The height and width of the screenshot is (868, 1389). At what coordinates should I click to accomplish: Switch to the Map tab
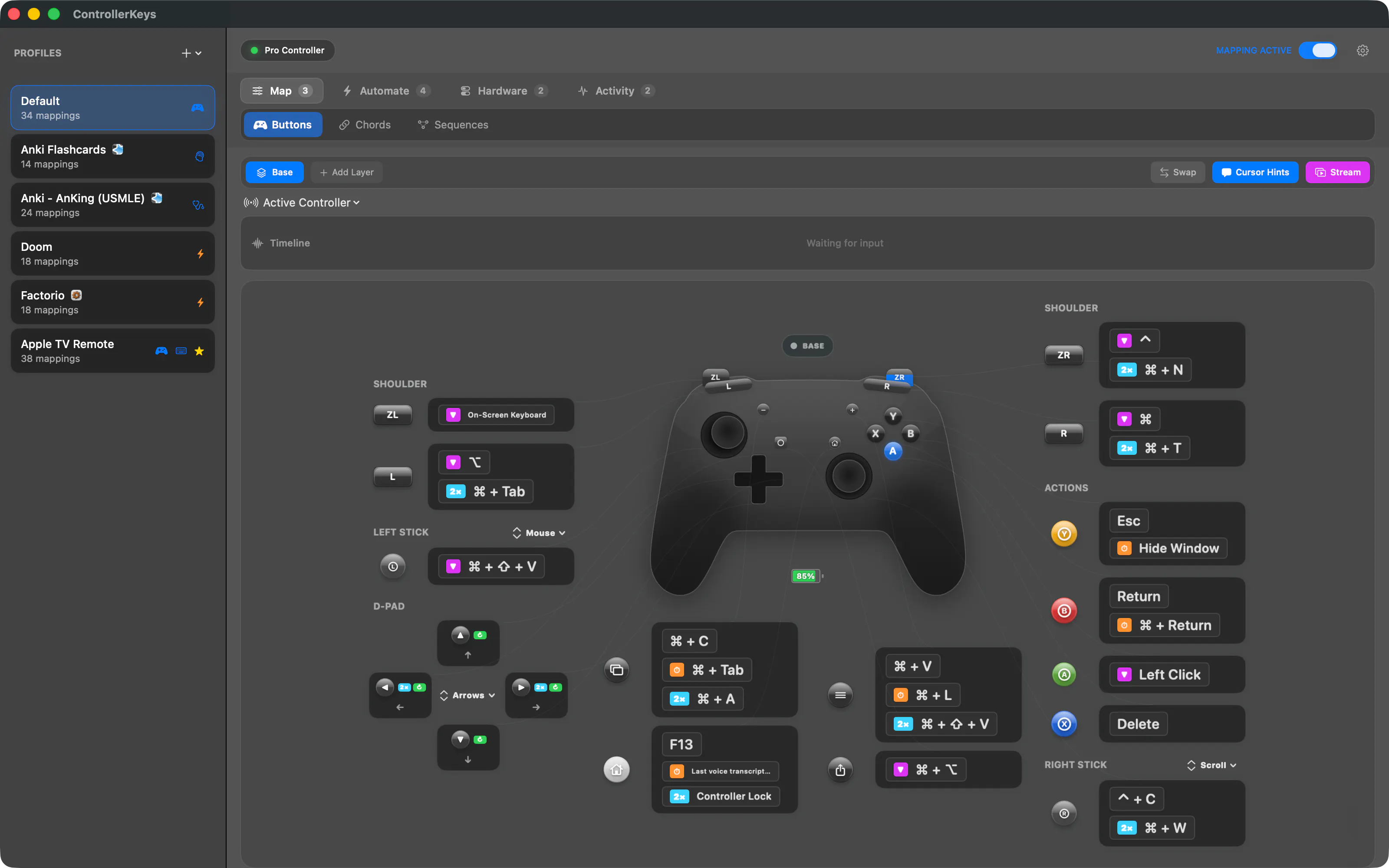[282, 91]
